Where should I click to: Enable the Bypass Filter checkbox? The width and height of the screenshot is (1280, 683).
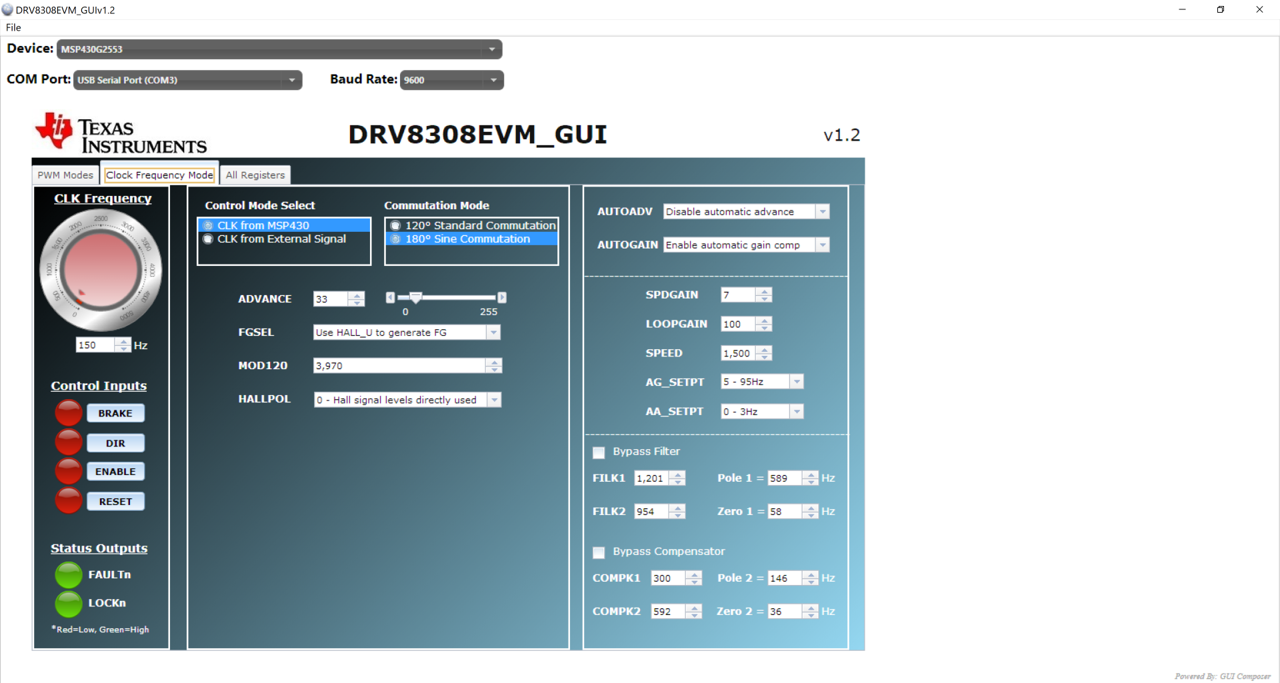(x=599, y=452)
